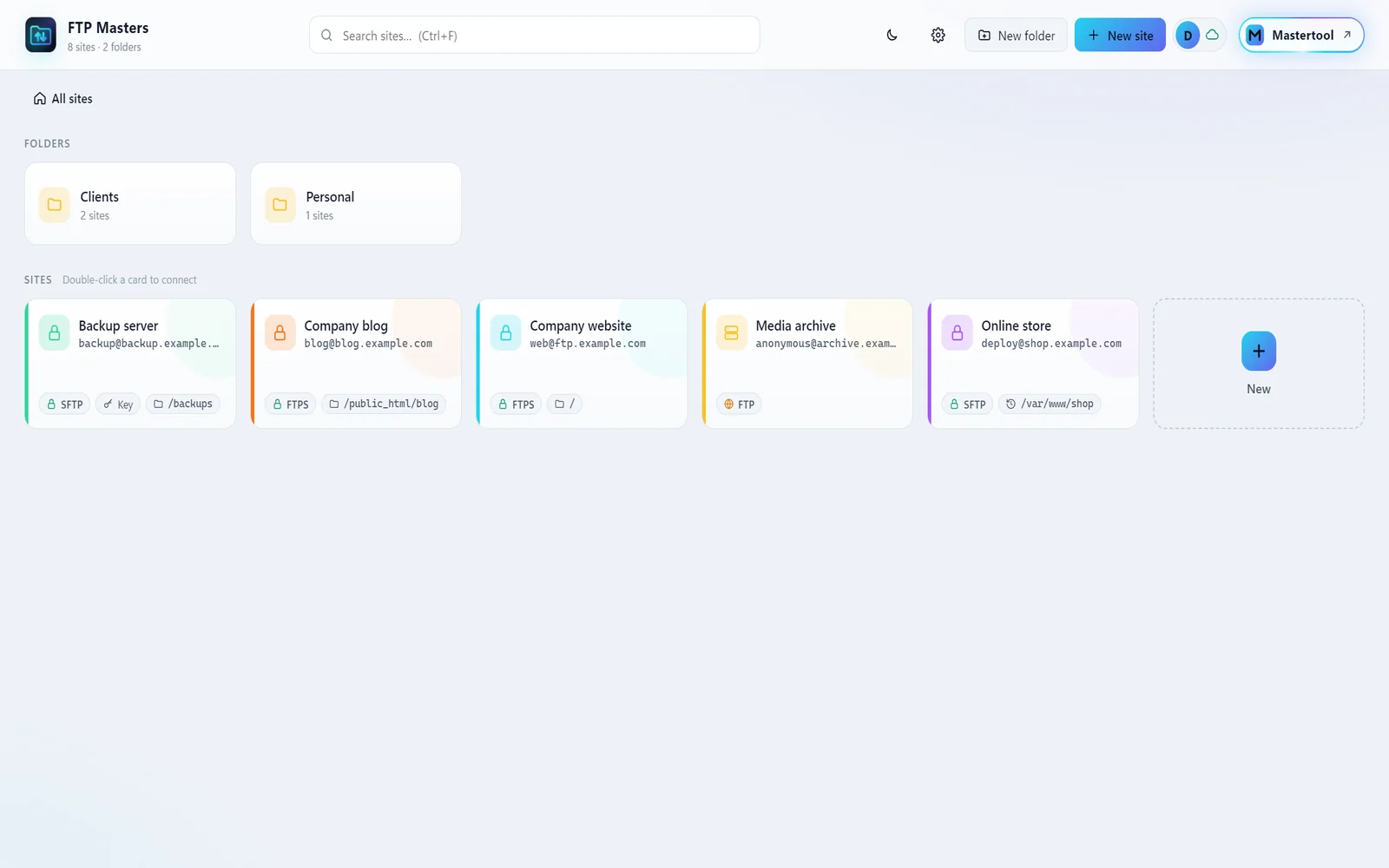Open the Clients folder
This screenshot has height=868, width=1389.
[130, 204]
